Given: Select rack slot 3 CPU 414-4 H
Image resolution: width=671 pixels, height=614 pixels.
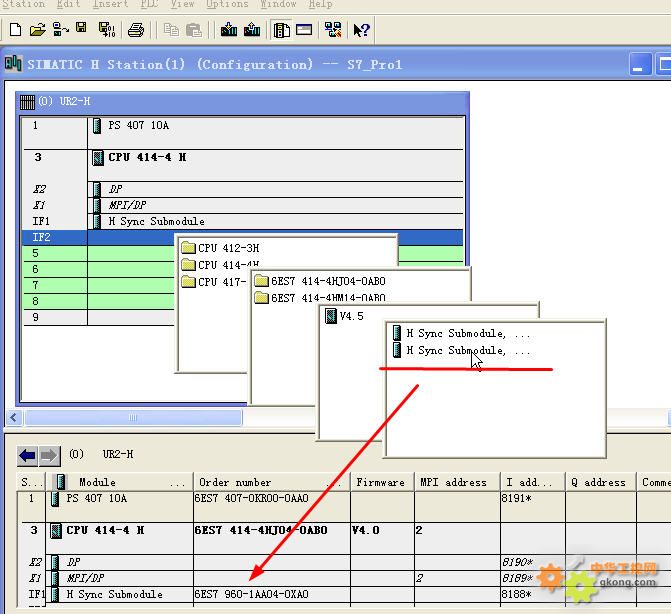Looking at the screenshot, I should click(x=244, y=164).
